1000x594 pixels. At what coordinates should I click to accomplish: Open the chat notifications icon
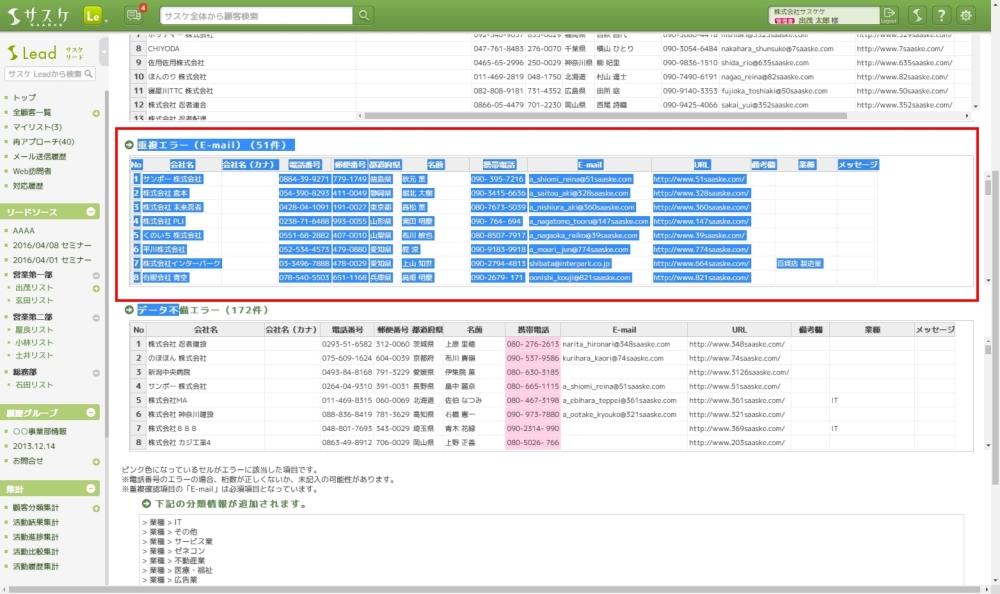[134, 15]
